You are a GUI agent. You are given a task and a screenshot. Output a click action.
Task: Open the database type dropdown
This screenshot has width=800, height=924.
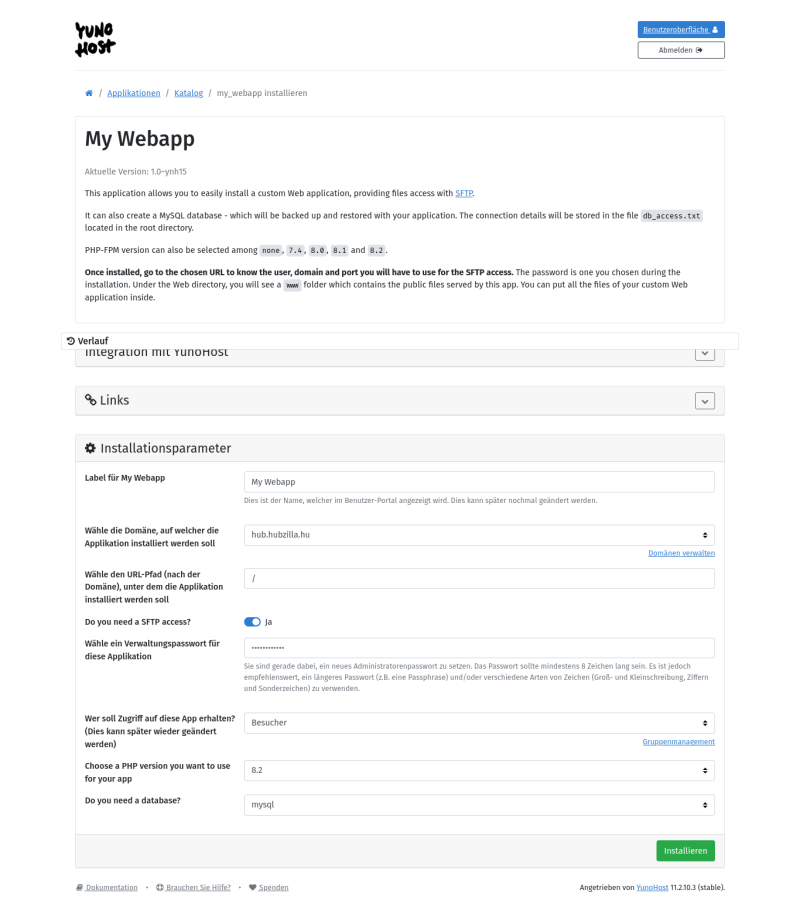click(x=479, y=805)
